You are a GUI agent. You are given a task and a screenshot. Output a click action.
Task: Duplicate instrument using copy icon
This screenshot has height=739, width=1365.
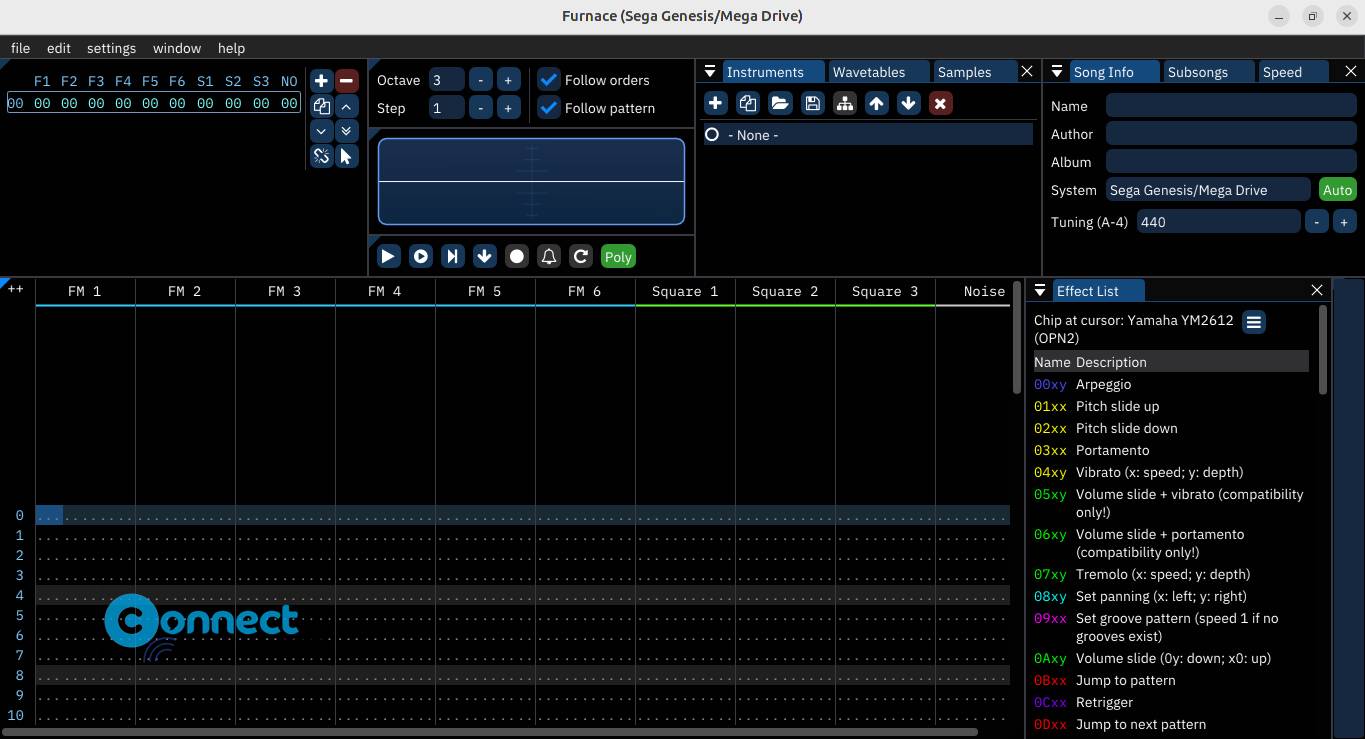[748, 103]
